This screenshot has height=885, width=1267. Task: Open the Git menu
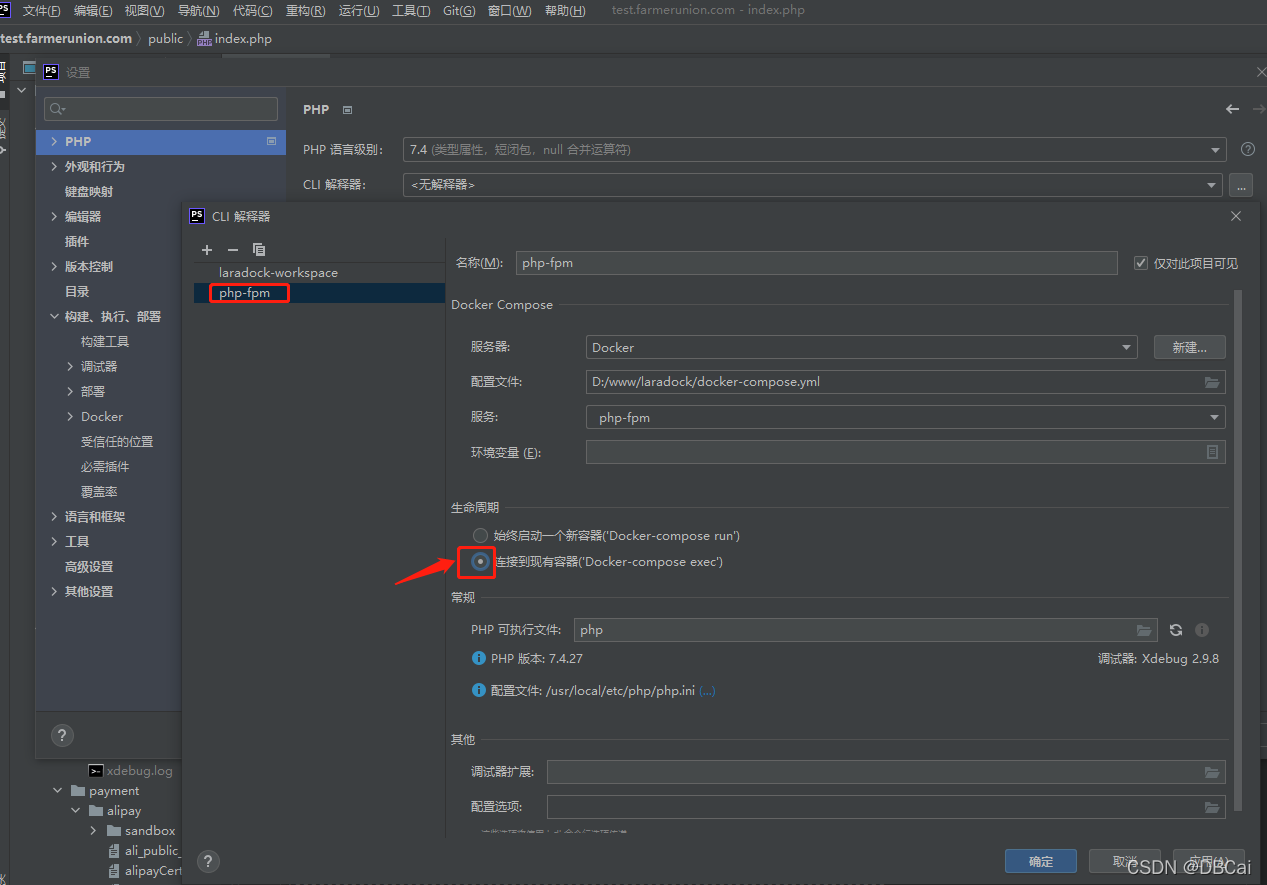point(459,10)
